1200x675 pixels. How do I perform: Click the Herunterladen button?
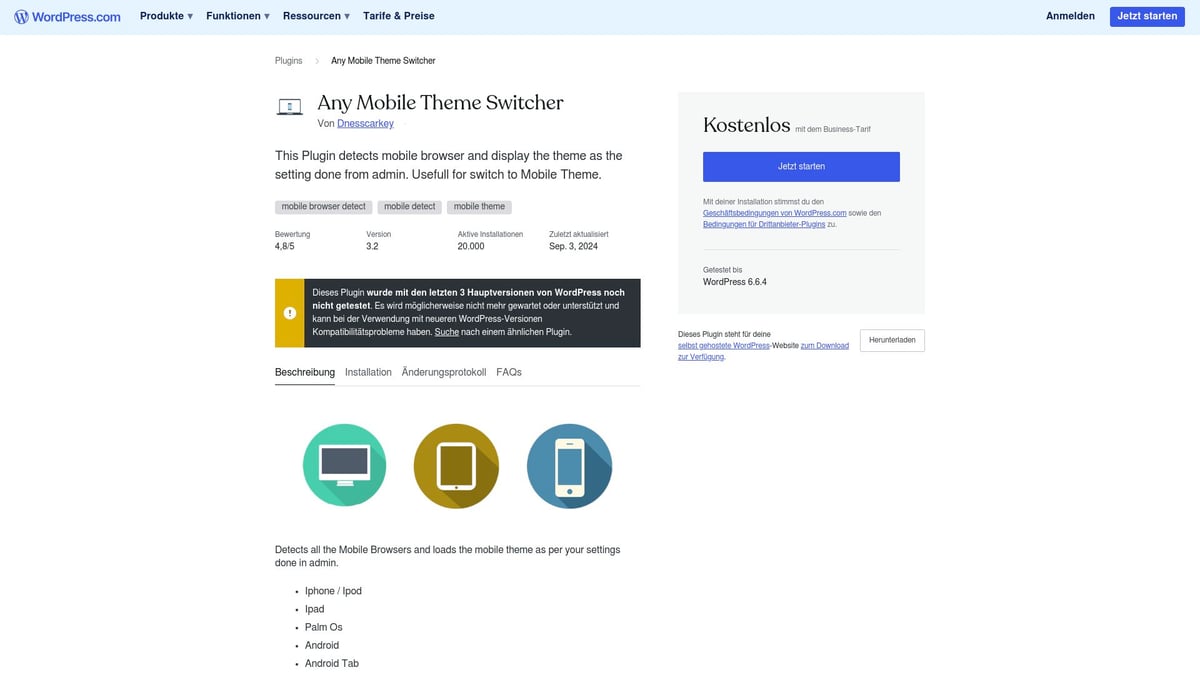[x=891, y=340]
